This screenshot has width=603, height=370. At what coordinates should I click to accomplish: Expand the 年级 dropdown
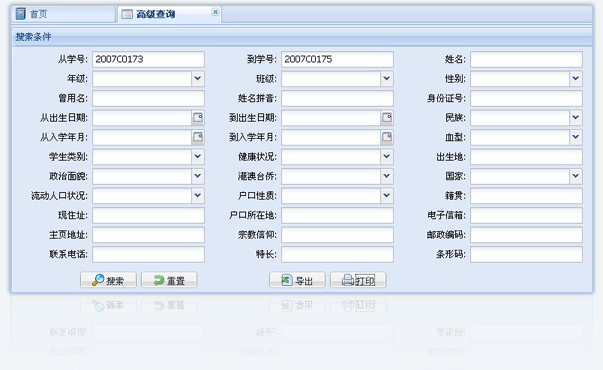click(198, 78)
